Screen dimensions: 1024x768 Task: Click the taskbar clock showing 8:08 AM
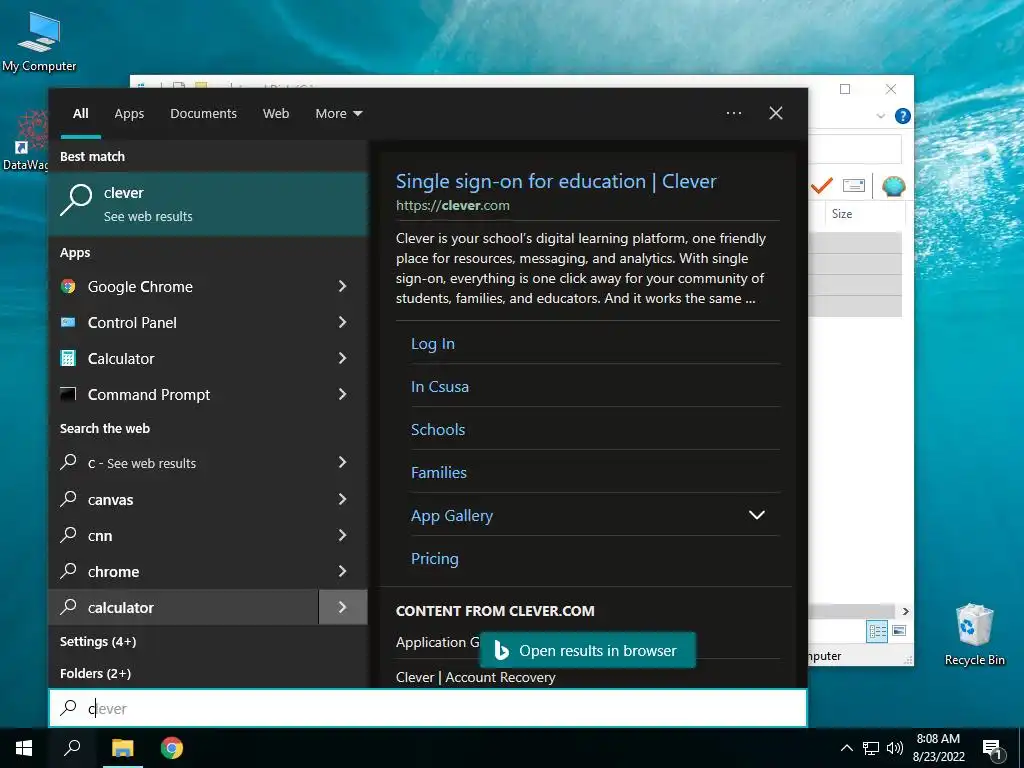pos(938,748)
